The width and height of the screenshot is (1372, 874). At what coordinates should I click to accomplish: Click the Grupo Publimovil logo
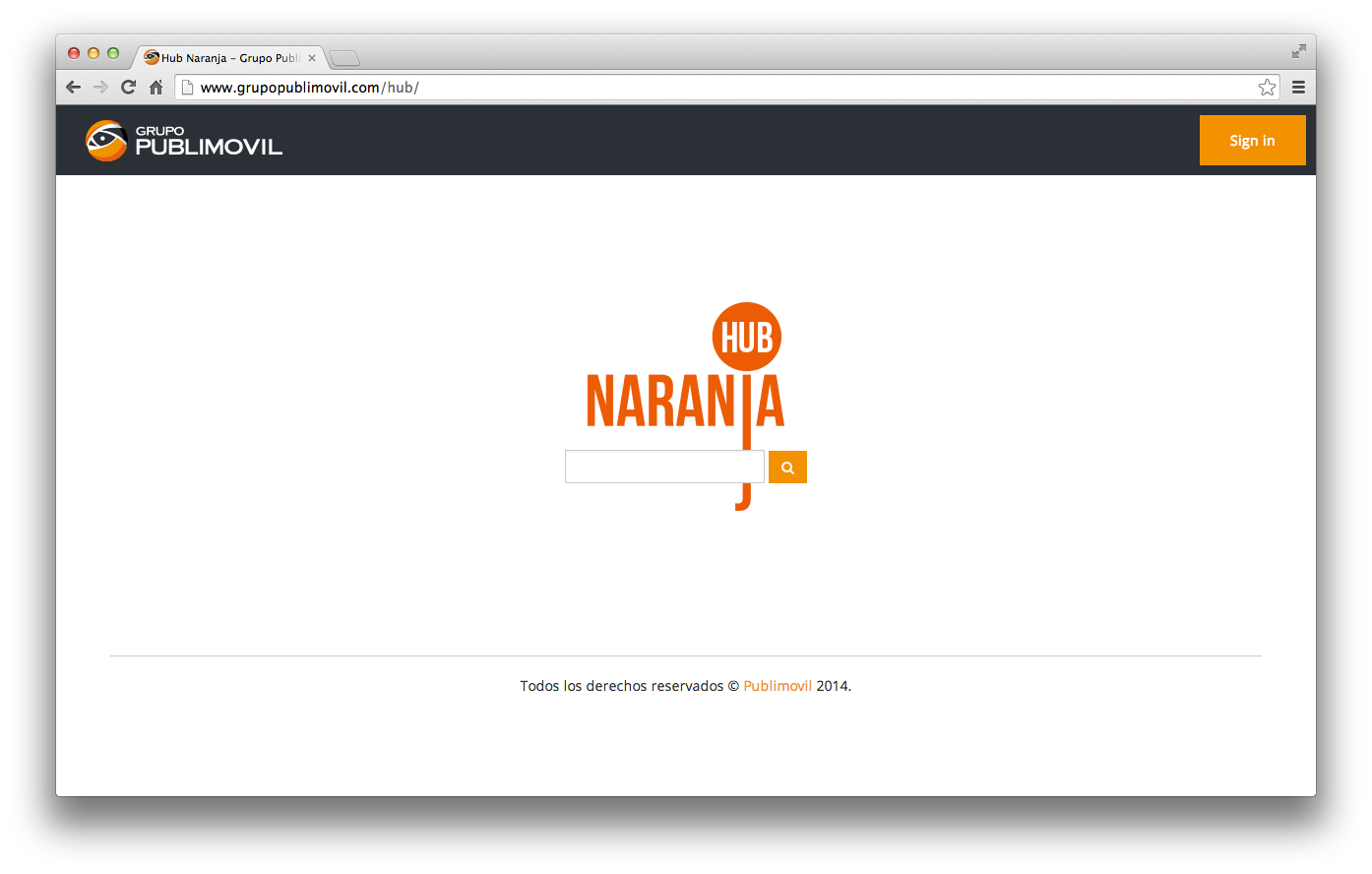[x=184, y=141]
